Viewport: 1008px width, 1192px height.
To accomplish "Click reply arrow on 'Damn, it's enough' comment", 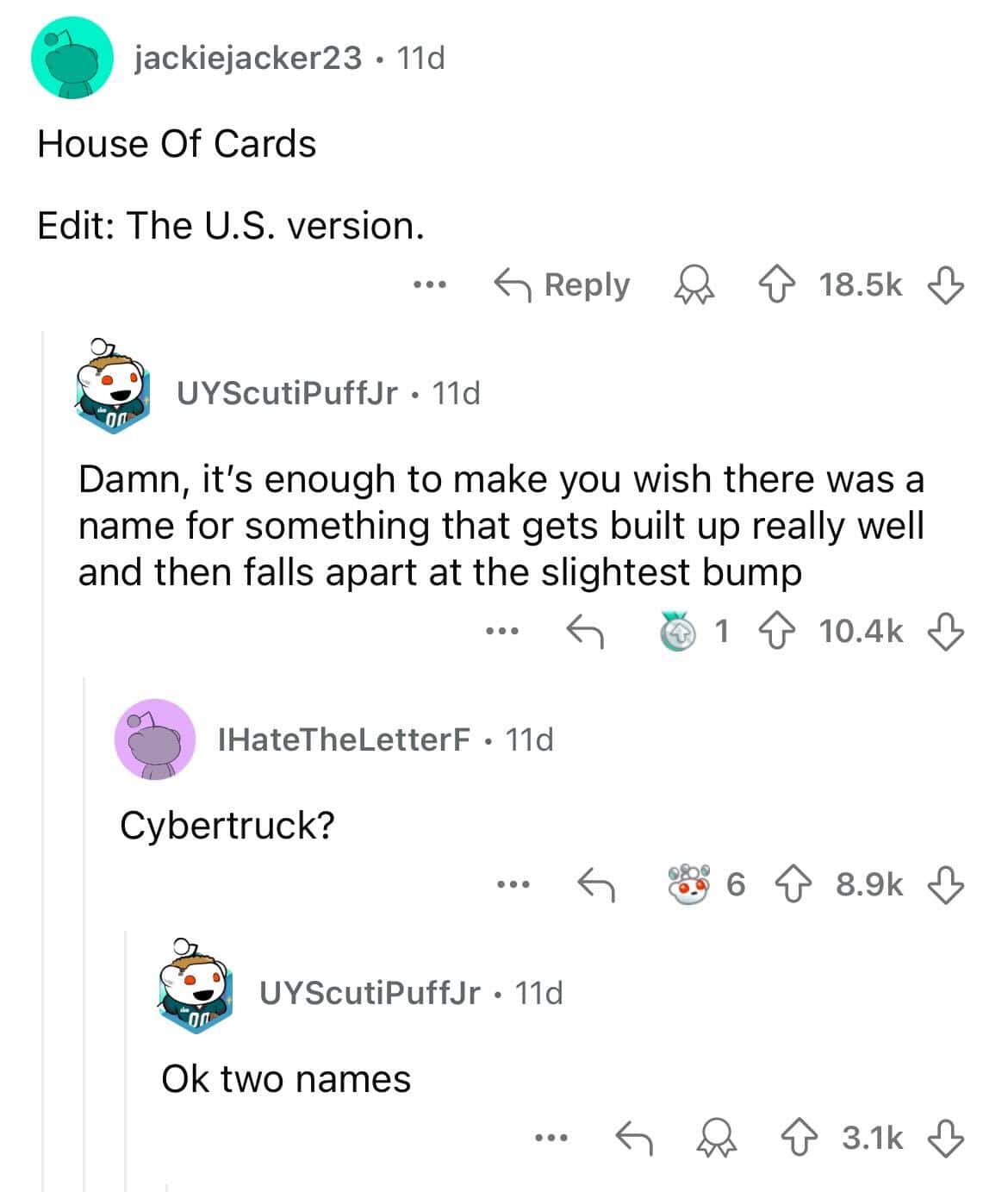I will pyautogui.click(x=585, y=631).
